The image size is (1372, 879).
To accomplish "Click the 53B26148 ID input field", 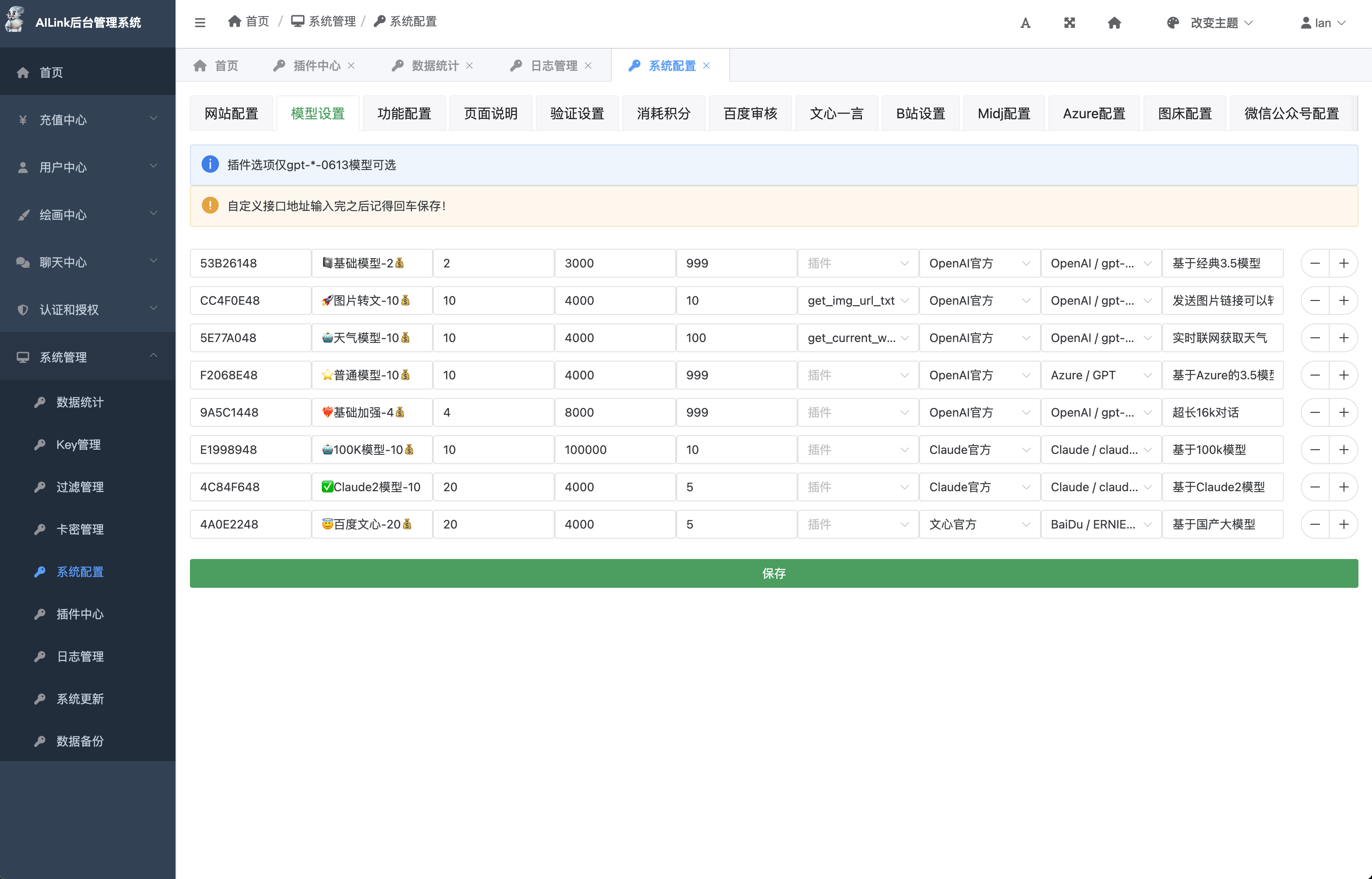I will point(251,263).
